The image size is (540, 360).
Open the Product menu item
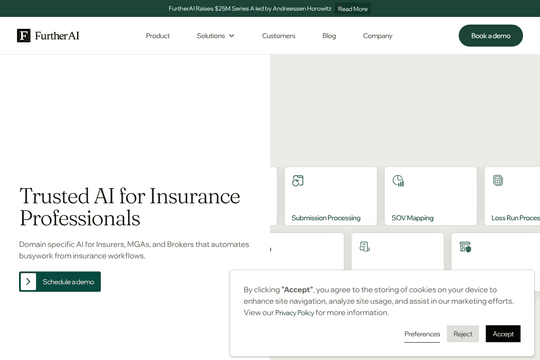coord(158,36)
